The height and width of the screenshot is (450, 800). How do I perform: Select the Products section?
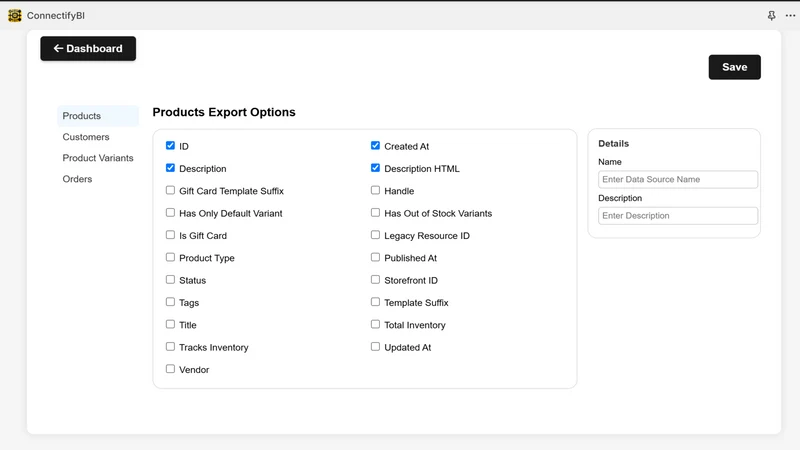pos(98,116)
